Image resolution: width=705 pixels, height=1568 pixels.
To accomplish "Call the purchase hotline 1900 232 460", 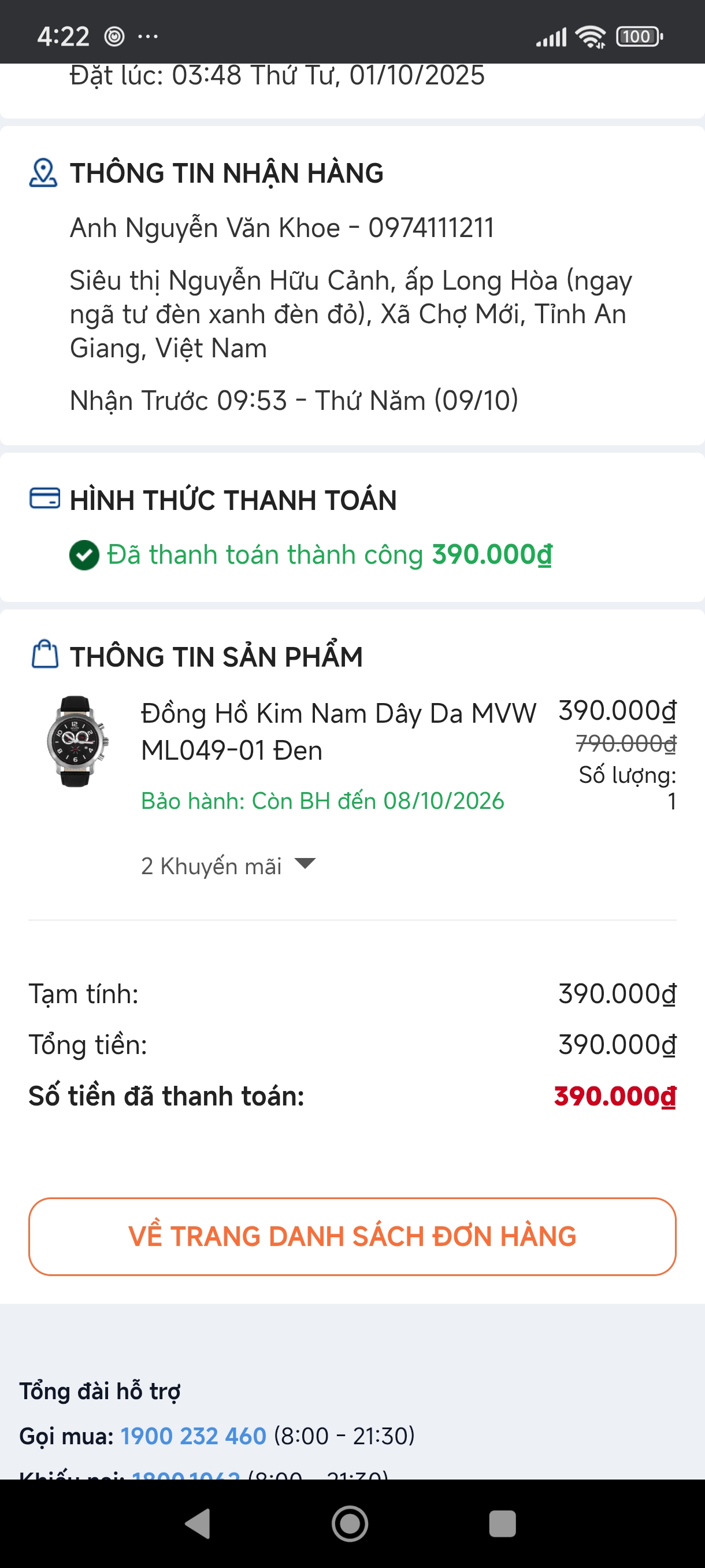I will click(193, 1436).
